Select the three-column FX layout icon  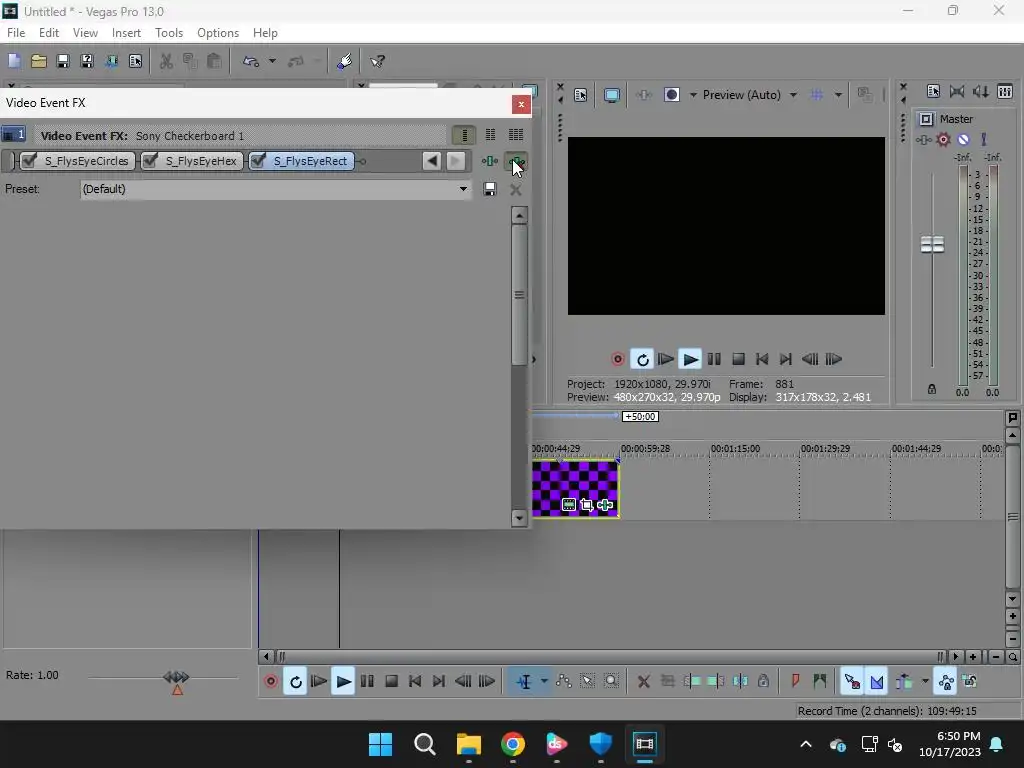pyautogui.click(x=516, y=135)
